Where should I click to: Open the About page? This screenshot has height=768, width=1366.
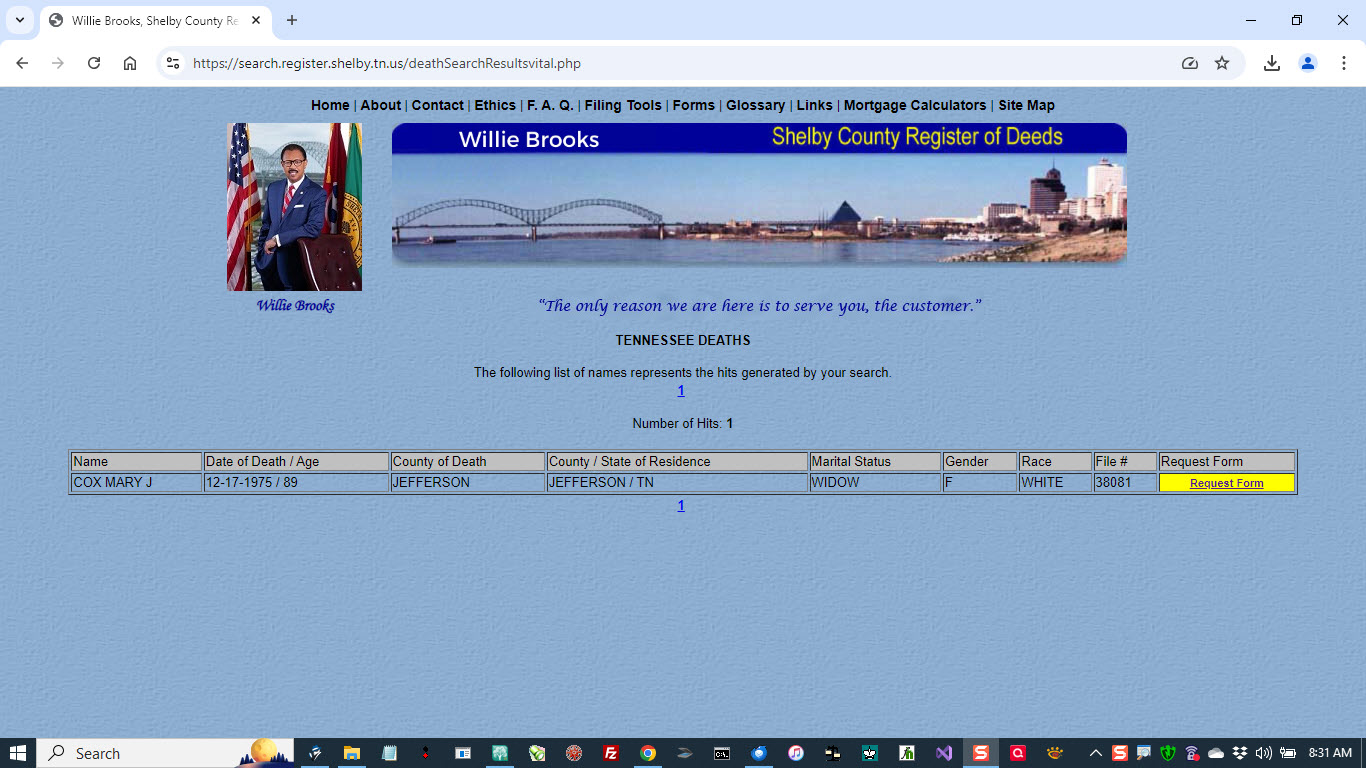click(380, 105)
